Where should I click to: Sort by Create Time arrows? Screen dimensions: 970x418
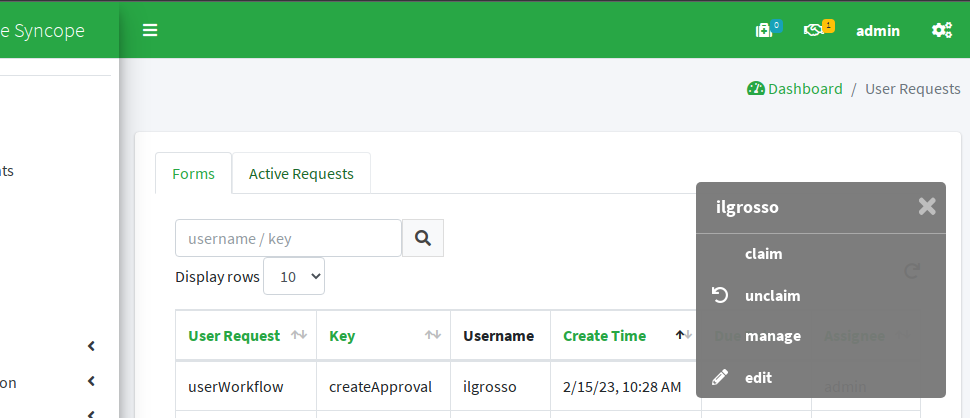coord(684,335)
